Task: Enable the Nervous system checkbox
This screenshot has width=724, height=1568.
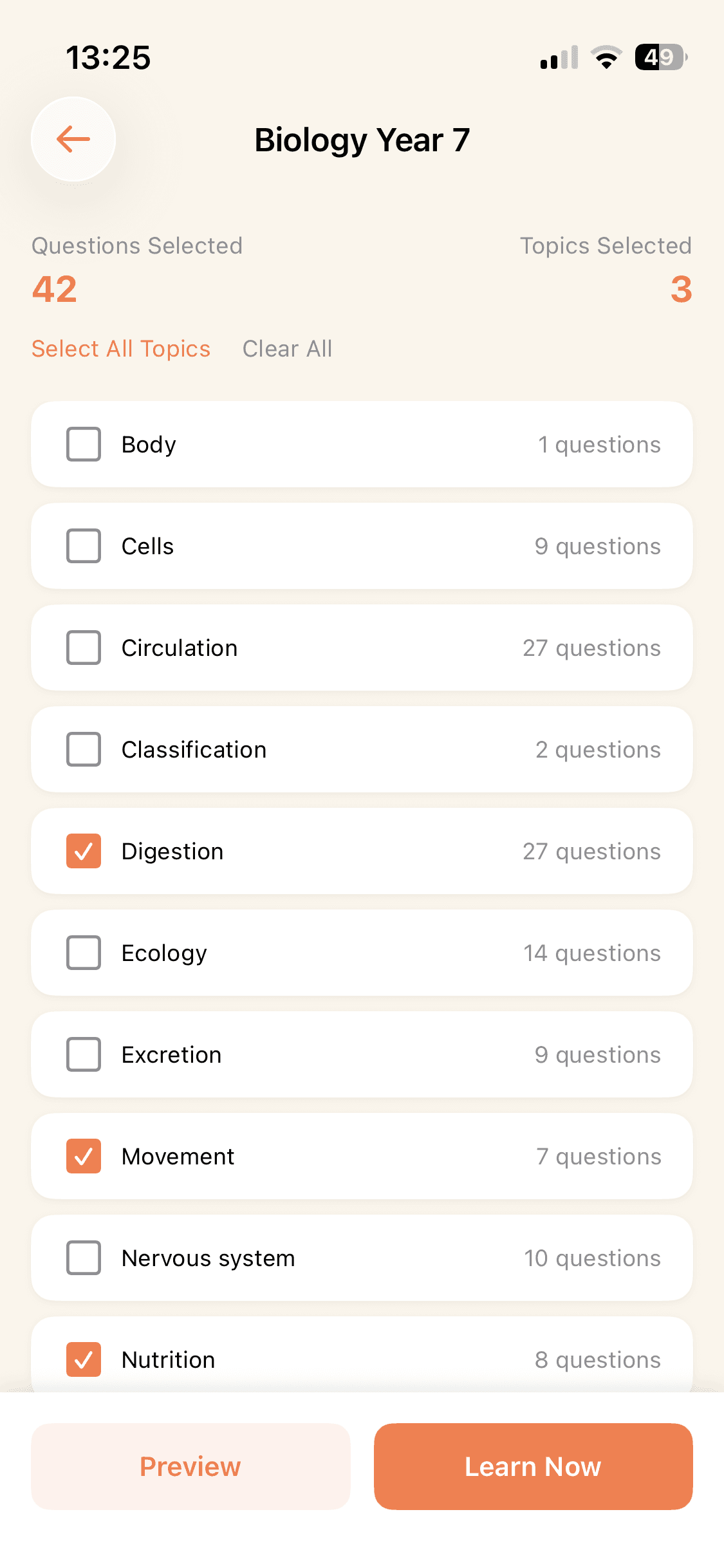Action: pos(84,1258)
